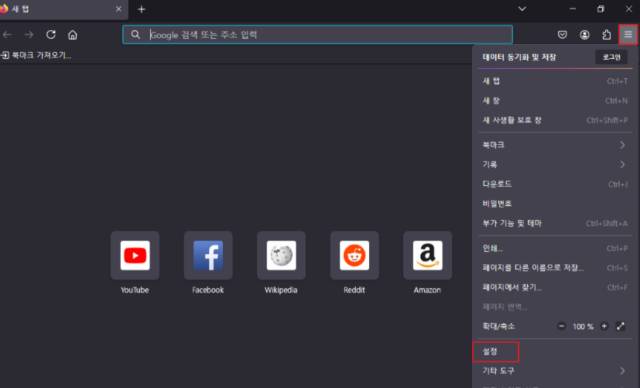The image size is (640, 388).
Task: Open a new tab with plus button
Action: (142, 9)
